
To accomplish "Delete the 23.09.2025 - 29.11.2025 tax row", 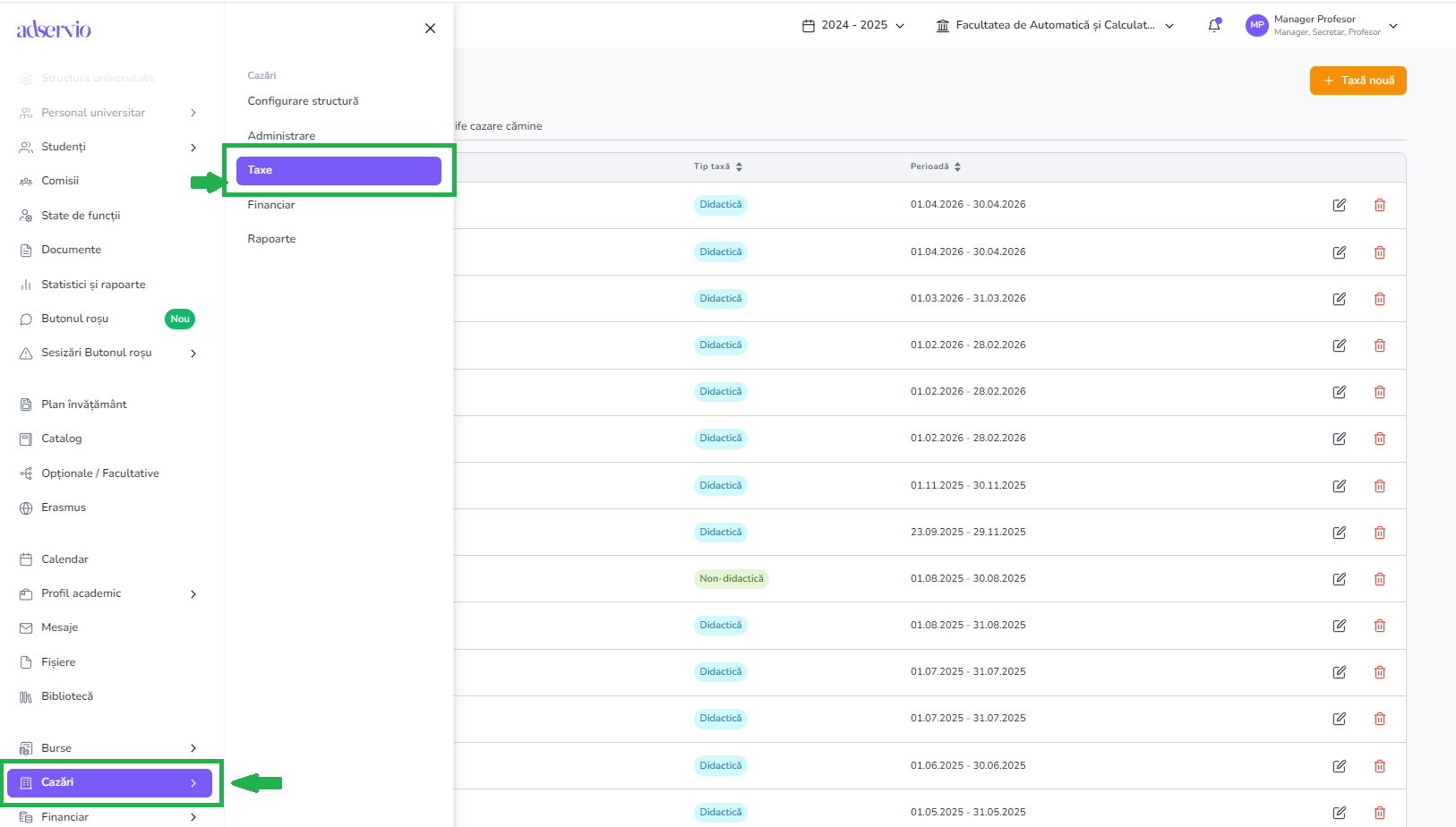I will pos(1379,533).
